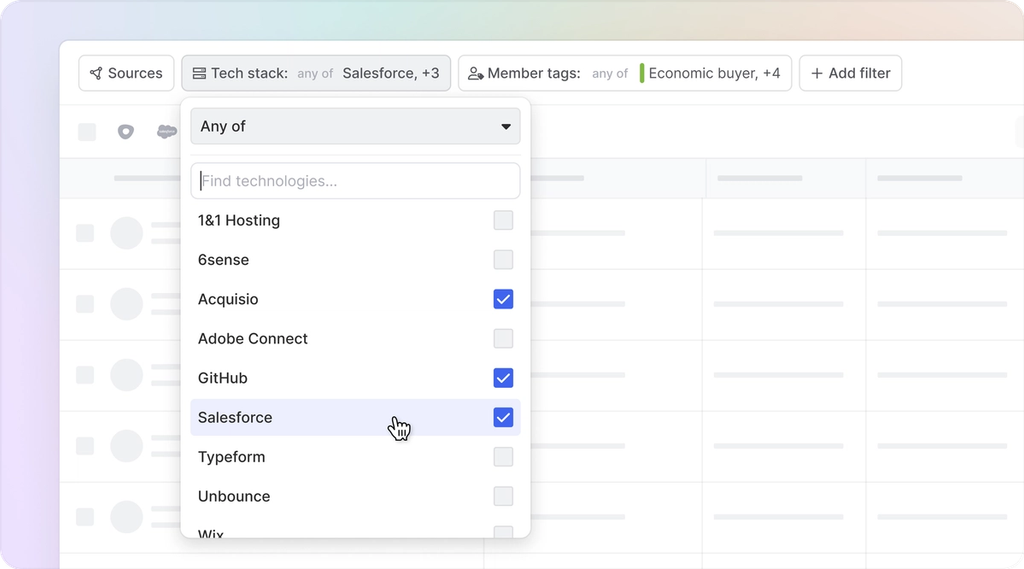Uncheck the Salesforce checkbox
This screenshot has height=569, width=1024.
(503, 417)
